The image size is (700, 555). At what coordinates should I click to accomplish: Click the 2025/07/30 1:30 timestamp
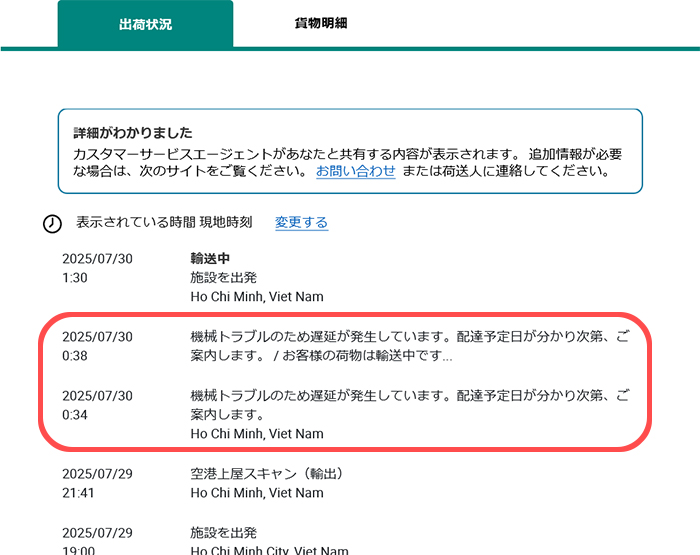[x=97, y=268]
